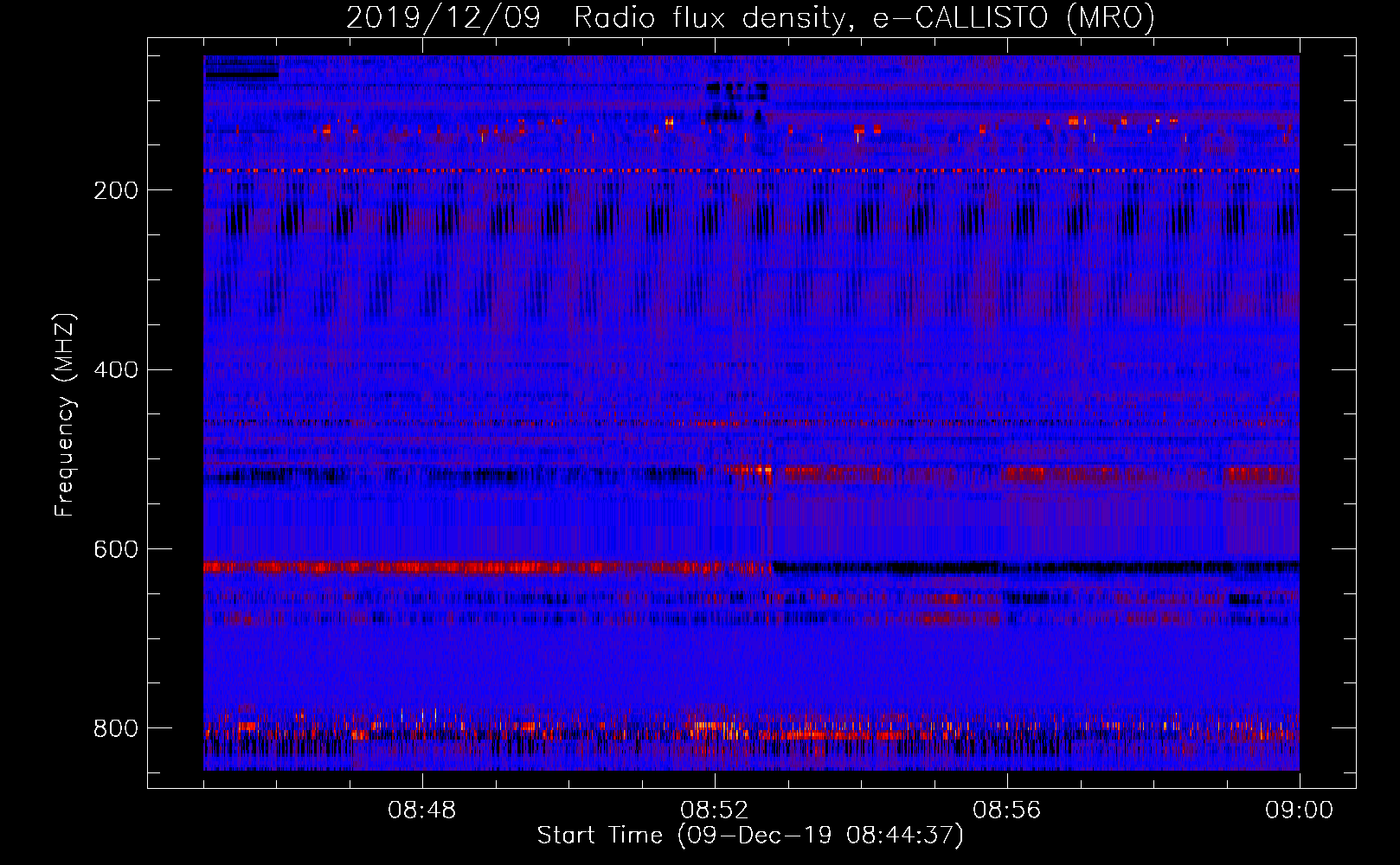Select the 'Frequency (MHZ)' axis label
This screenshot has width=1400, height=865.
(65, 414)
